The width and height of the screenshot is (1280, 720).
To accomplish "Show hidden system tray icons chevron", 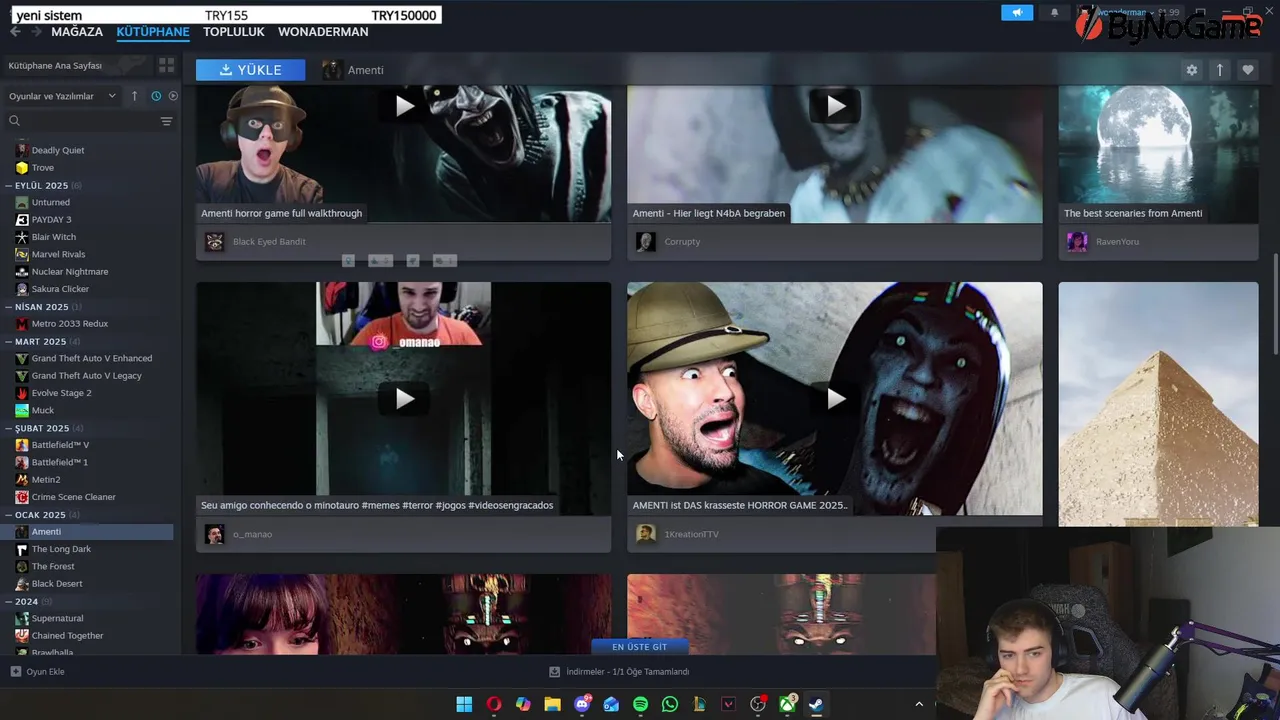I will [919, 704].
